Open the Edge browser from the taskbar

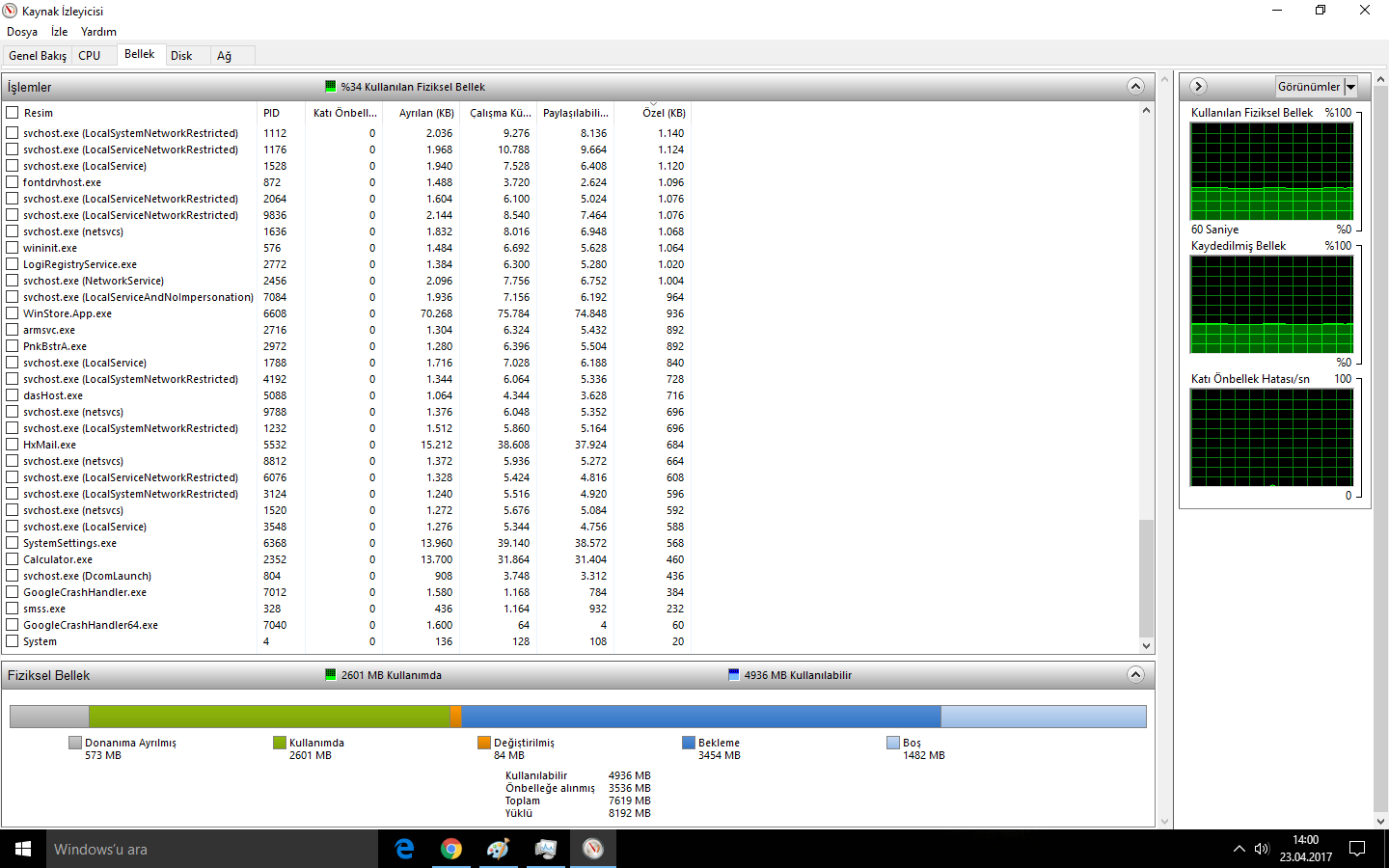point(404,849)
